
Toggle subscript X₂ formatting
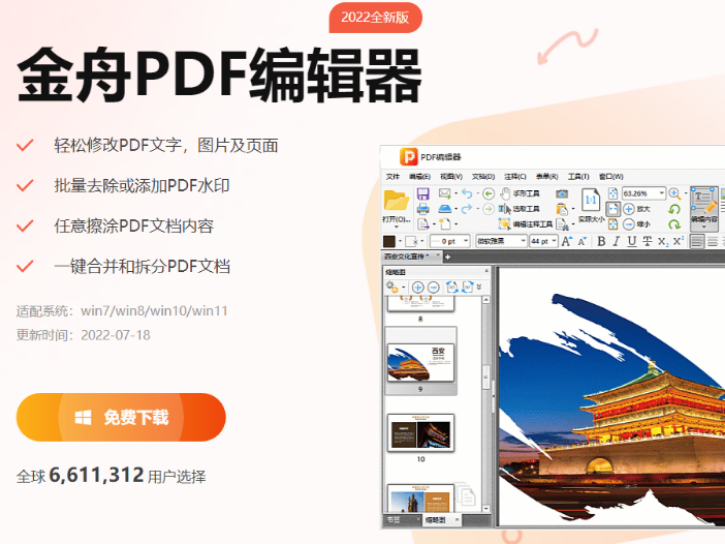663,242
